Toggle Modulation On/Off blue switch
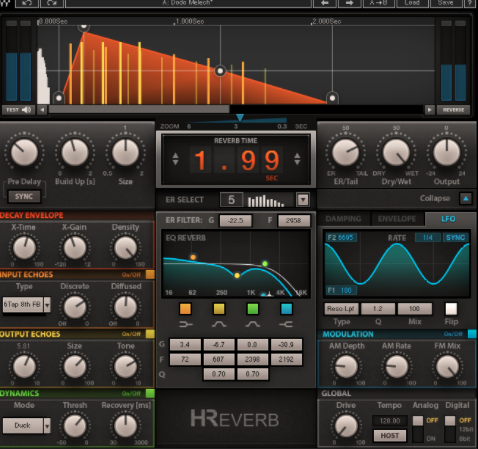Image resolution: width=478 pixels, height=449 pixels. click(x=472, y=334)
